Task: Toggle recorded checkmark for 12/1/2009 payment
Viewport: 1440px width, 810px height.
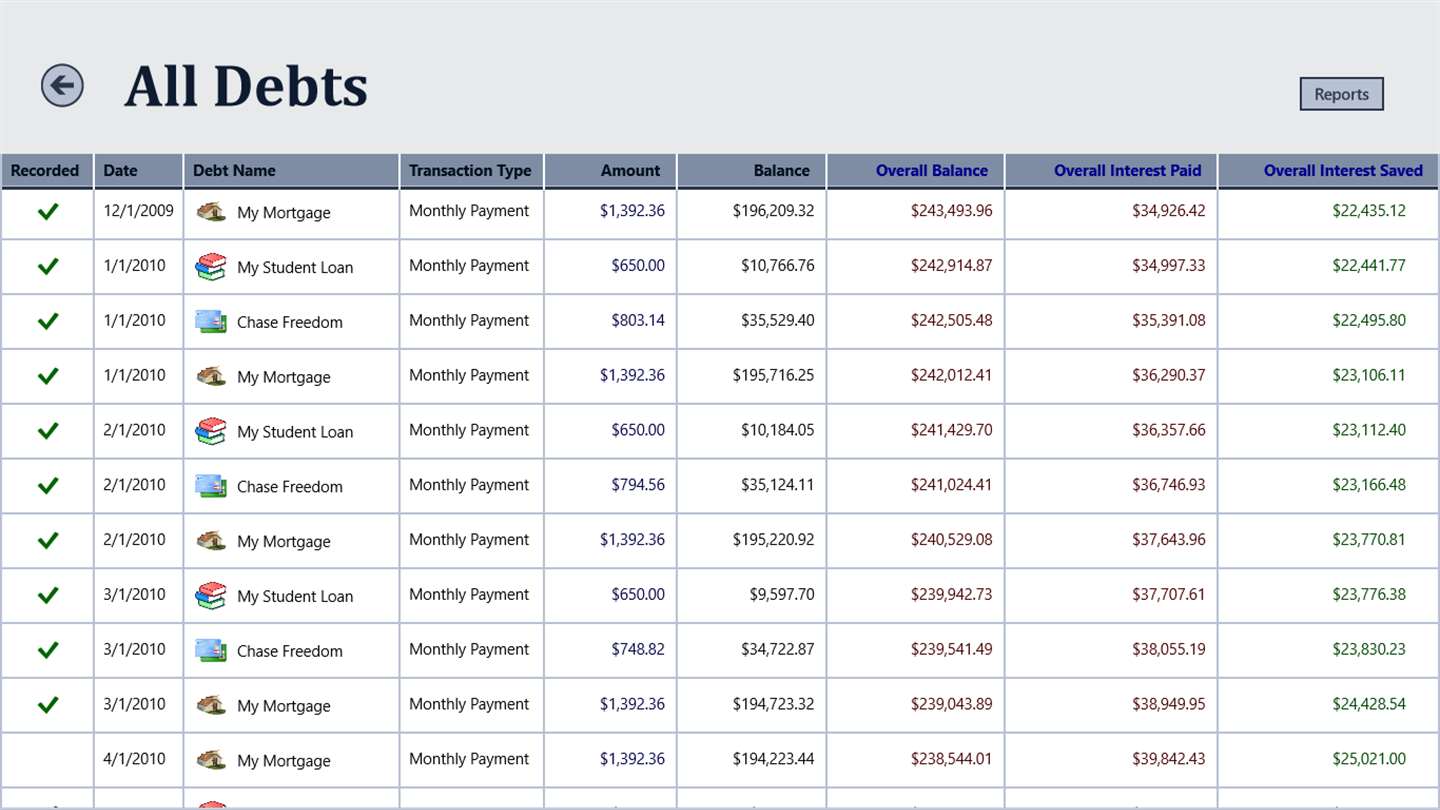Action: pyautogui.click(x=48, y=212)
